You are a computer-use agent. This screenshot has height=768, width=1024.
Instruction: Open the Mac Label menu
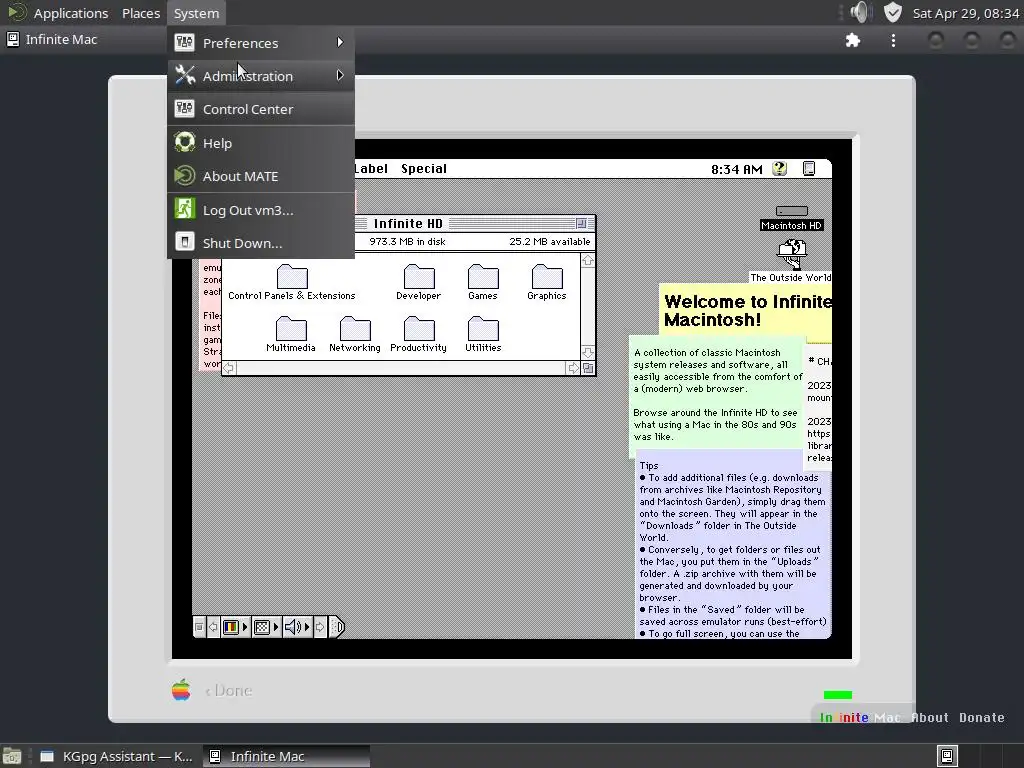[371, 168]
